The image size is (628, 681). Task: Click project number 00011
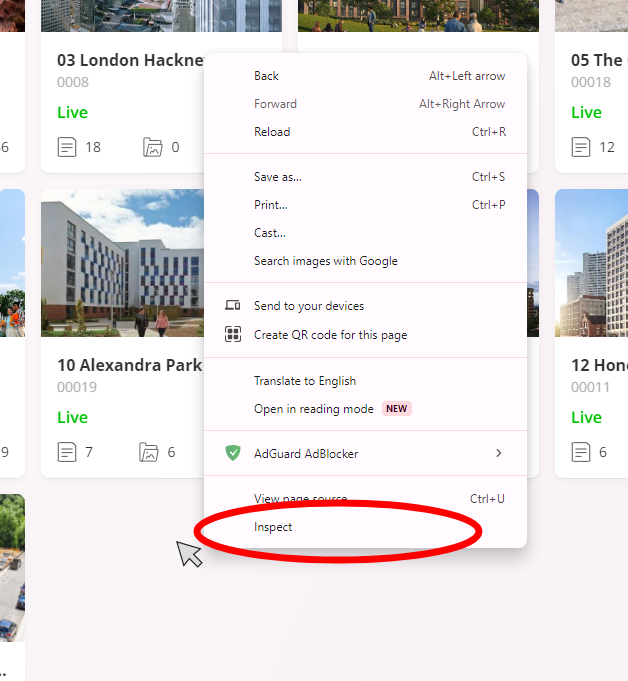click(x=590, y=387)
